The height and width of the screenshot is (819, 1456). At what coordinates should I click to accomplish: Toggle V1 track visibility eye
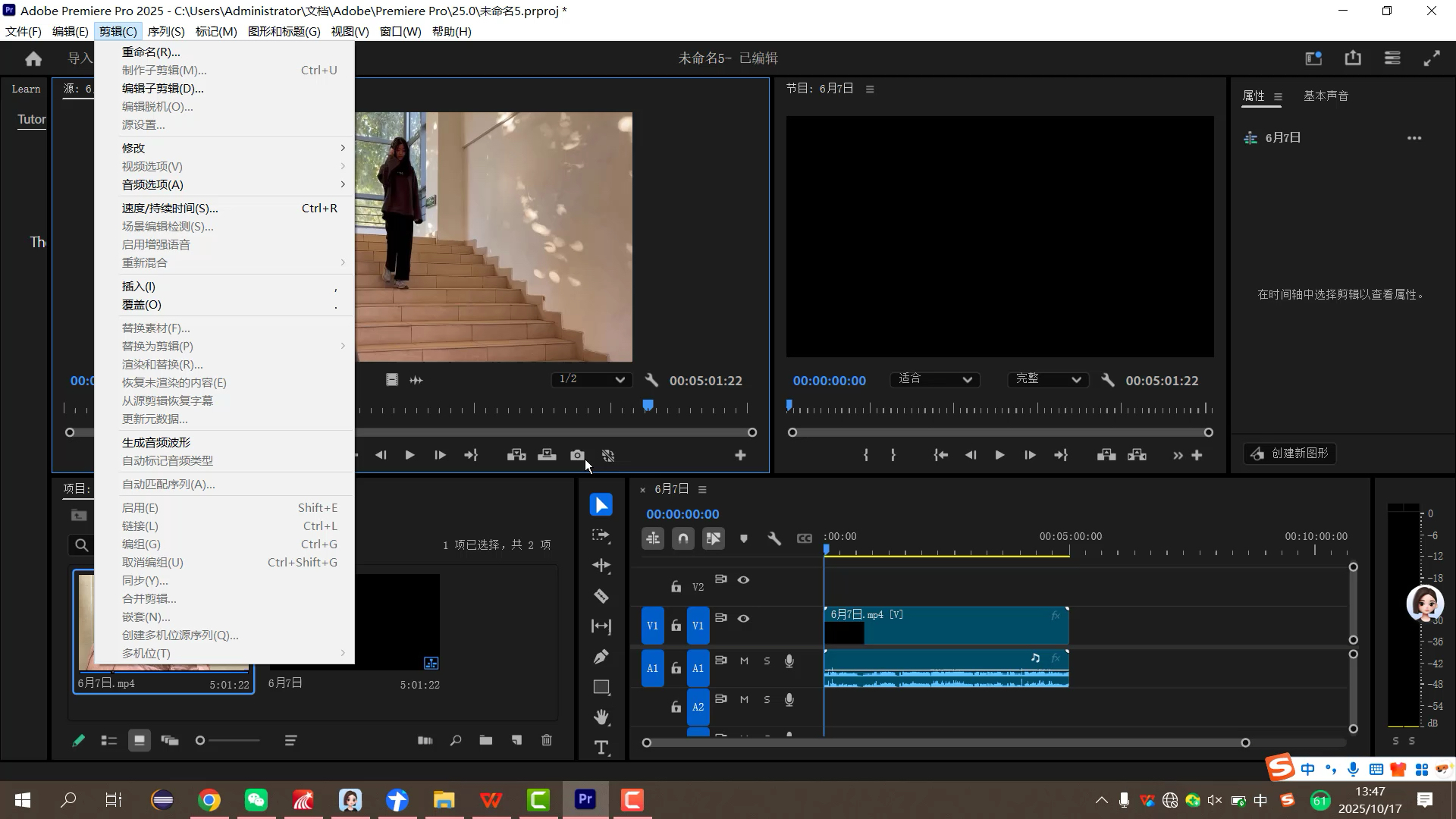click(x=743, y=619)
